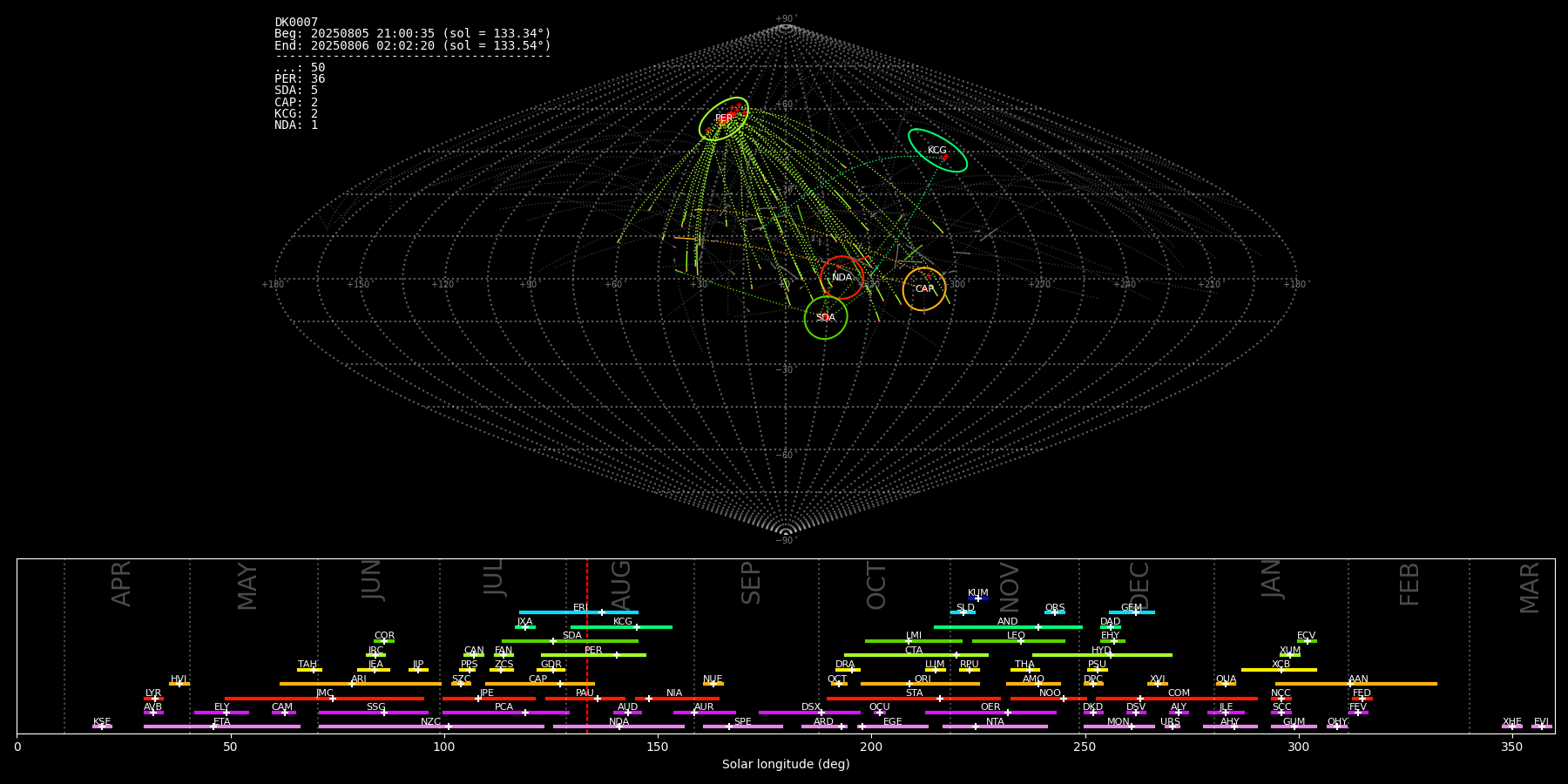Viewport: 1568px width, 784px height.
Task: Click the red dashed current-date line in timeline
Action: point(587,645)
